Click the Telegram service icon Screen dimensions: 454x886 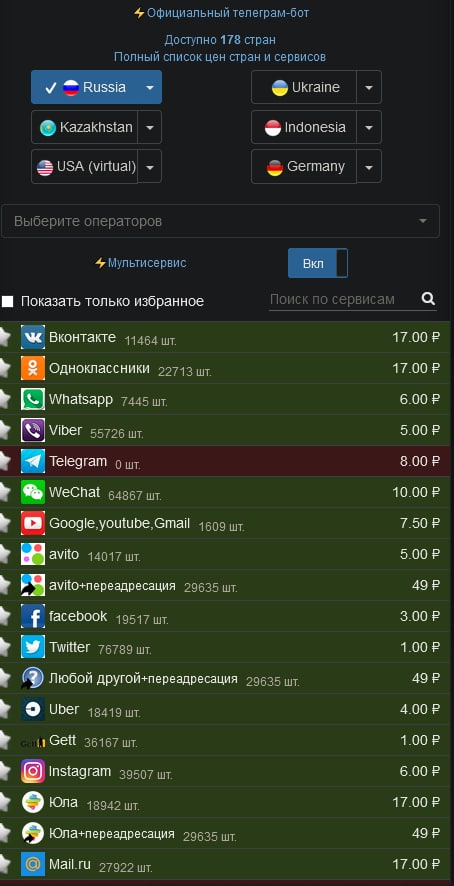[x=33, y=461]
